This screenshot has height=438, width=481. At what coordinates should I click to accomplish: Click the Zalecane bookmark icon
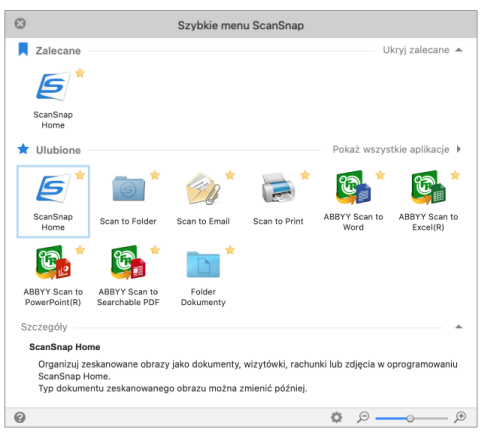(x=23, y=49)
